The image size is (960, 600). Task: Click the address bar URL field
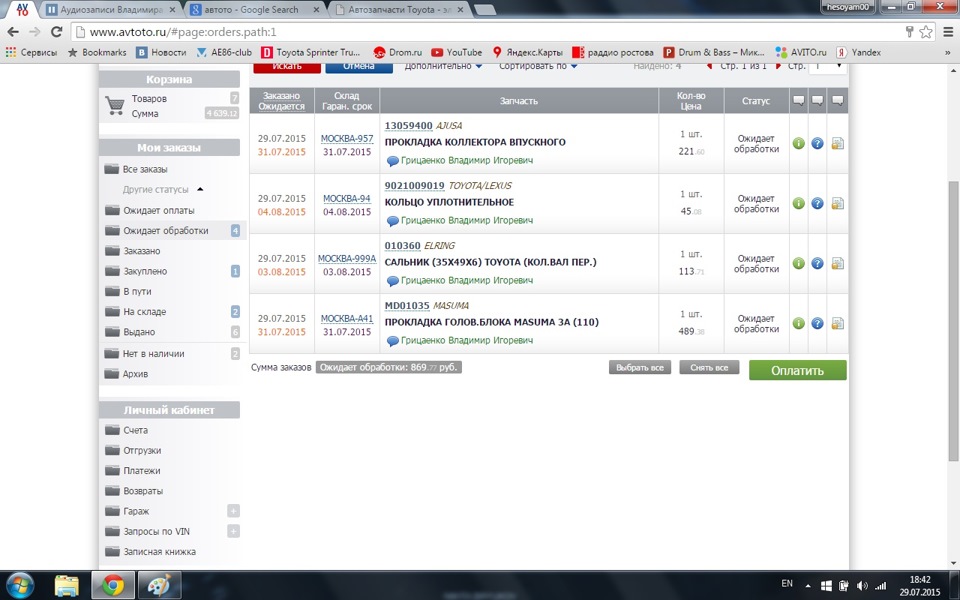pos(490,32)
